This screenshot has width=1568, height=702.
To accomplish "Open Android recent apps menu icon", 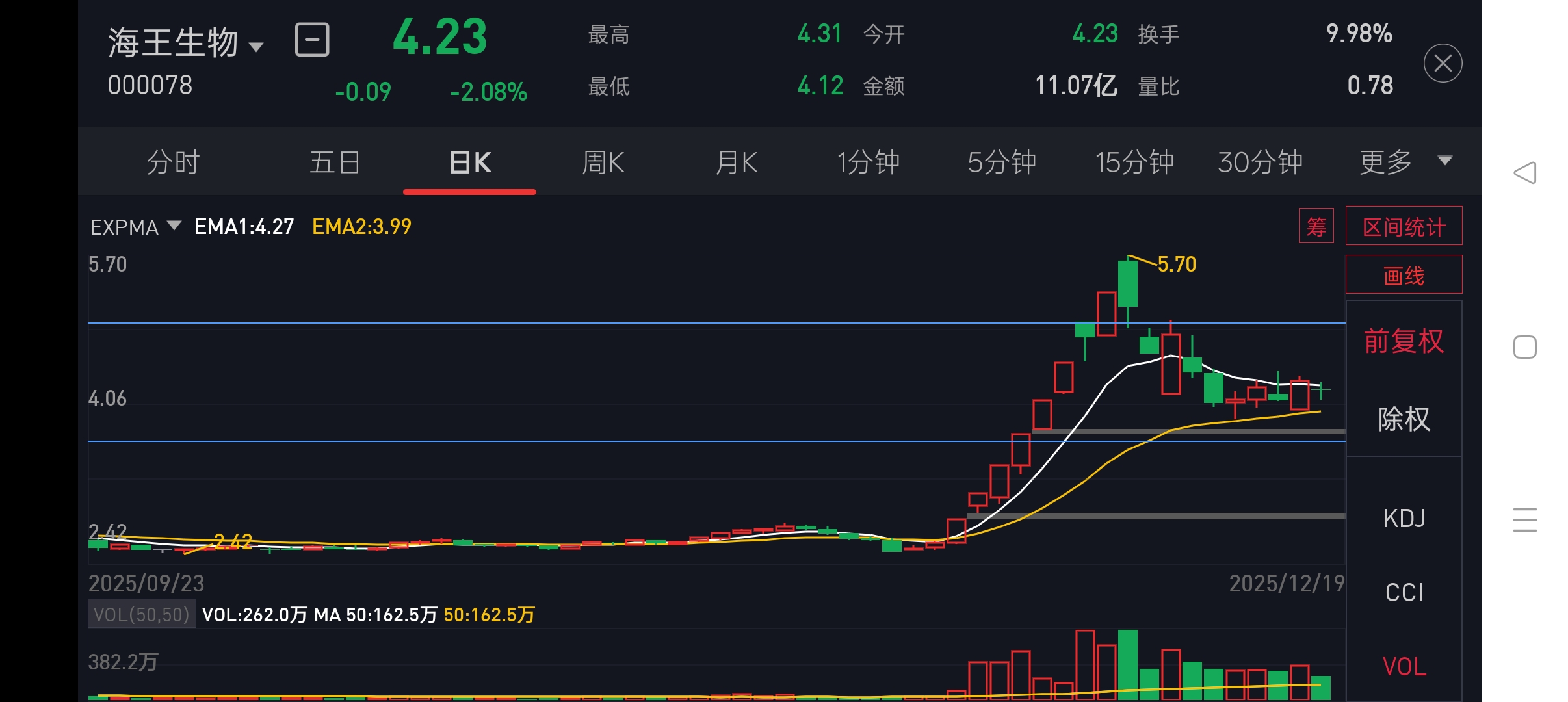I will pos(1524,520).
